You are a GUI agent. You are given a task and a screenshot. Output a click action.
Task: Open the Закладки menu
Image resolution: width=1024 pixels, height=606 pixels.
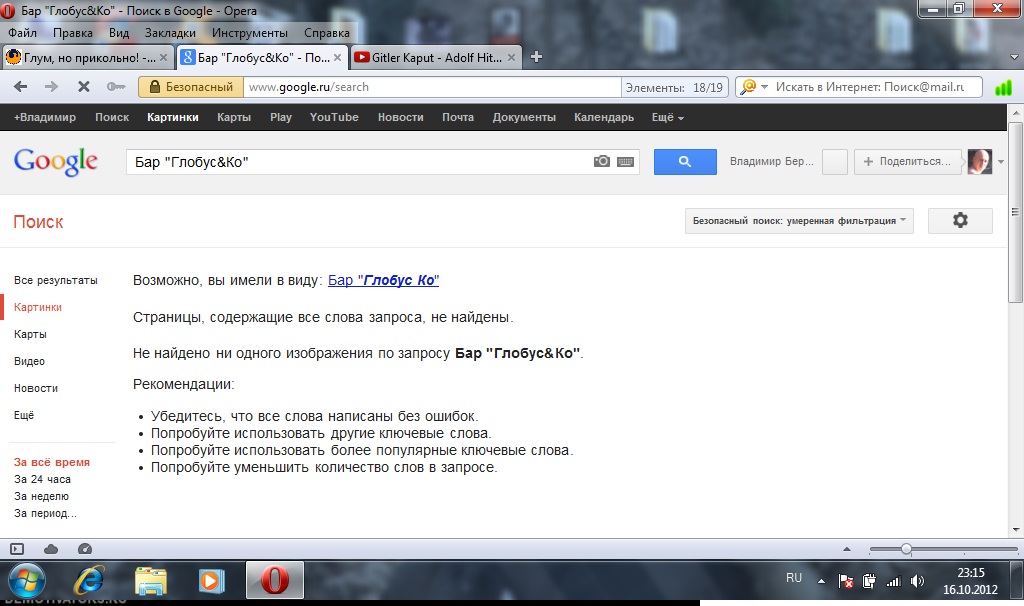pyautogui.click(x=170, y=33)
